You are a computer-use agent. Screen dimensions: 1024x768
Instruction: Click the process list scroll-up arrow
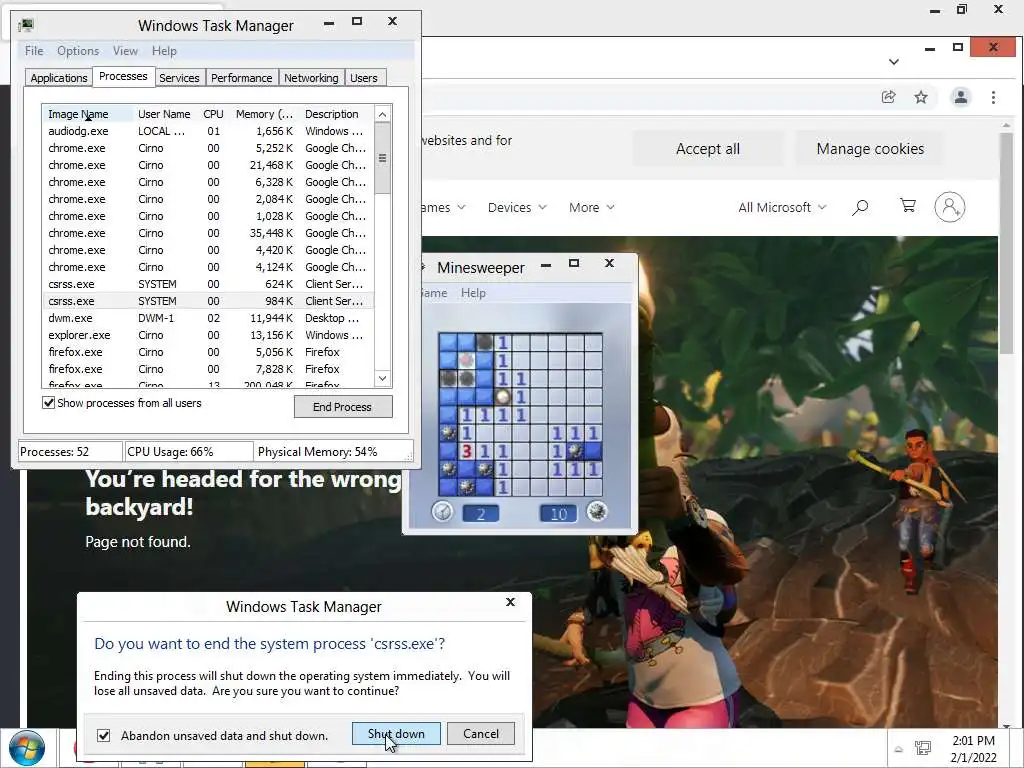pyautogui.click(x=383, y=114)
